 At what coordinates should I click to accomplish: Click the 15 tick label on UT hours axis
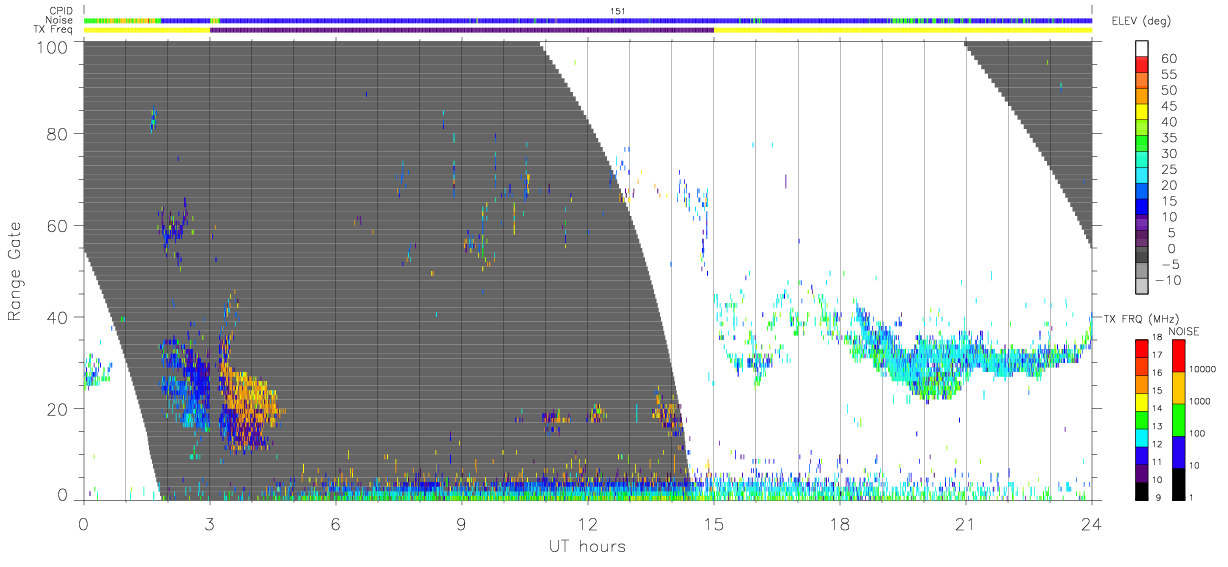point(713,523)
